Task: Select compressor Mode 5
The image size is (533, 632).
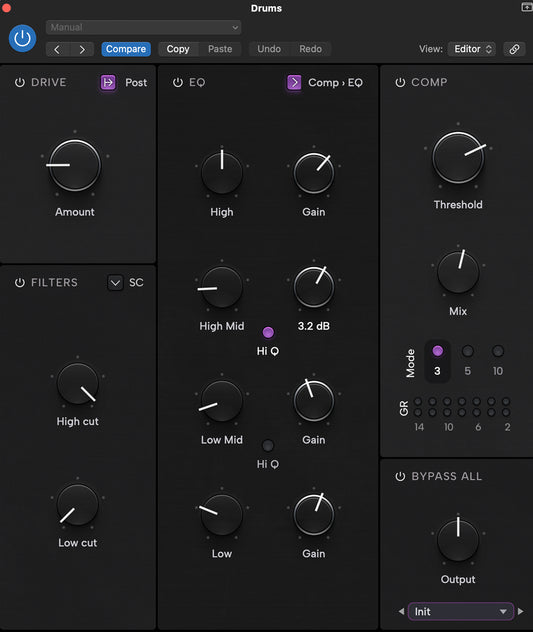Action: click(x=468, y=351)
